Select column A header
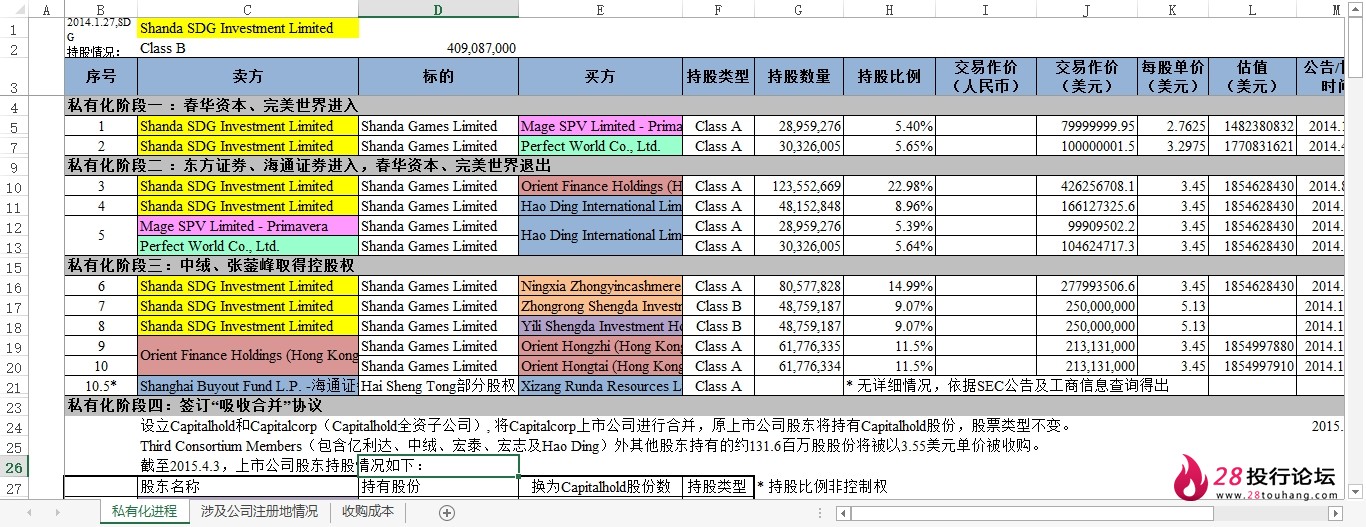Viewport: 1366px width, 527px height. 46,9
